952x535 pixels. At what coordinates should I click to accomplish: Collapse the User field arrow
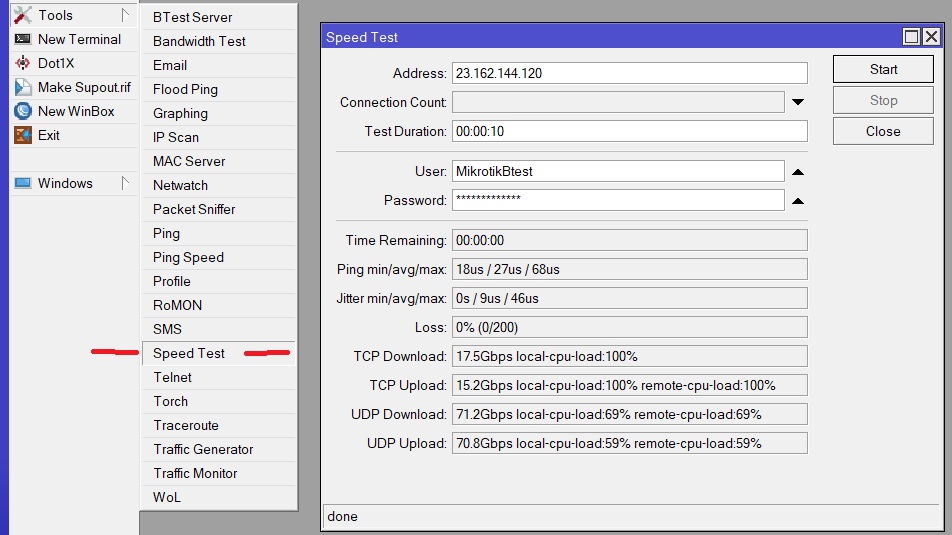798,172
